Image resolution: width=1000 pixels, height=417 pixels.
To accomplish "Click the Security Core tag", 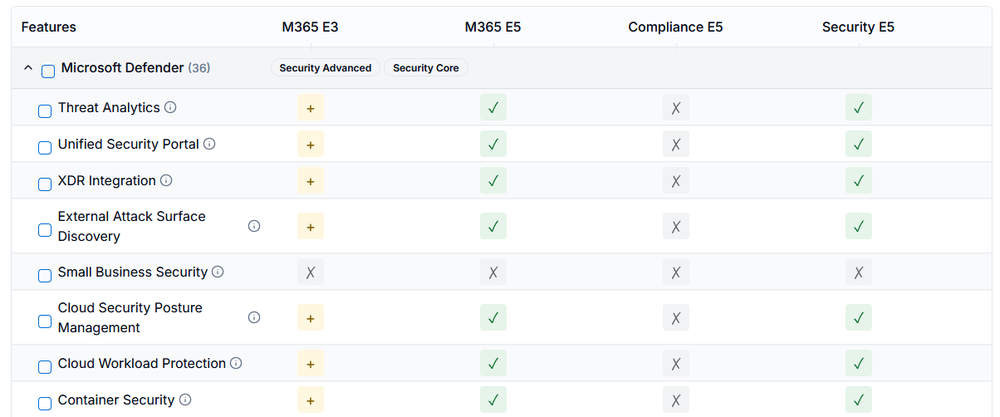I will (x=426, y=68).
